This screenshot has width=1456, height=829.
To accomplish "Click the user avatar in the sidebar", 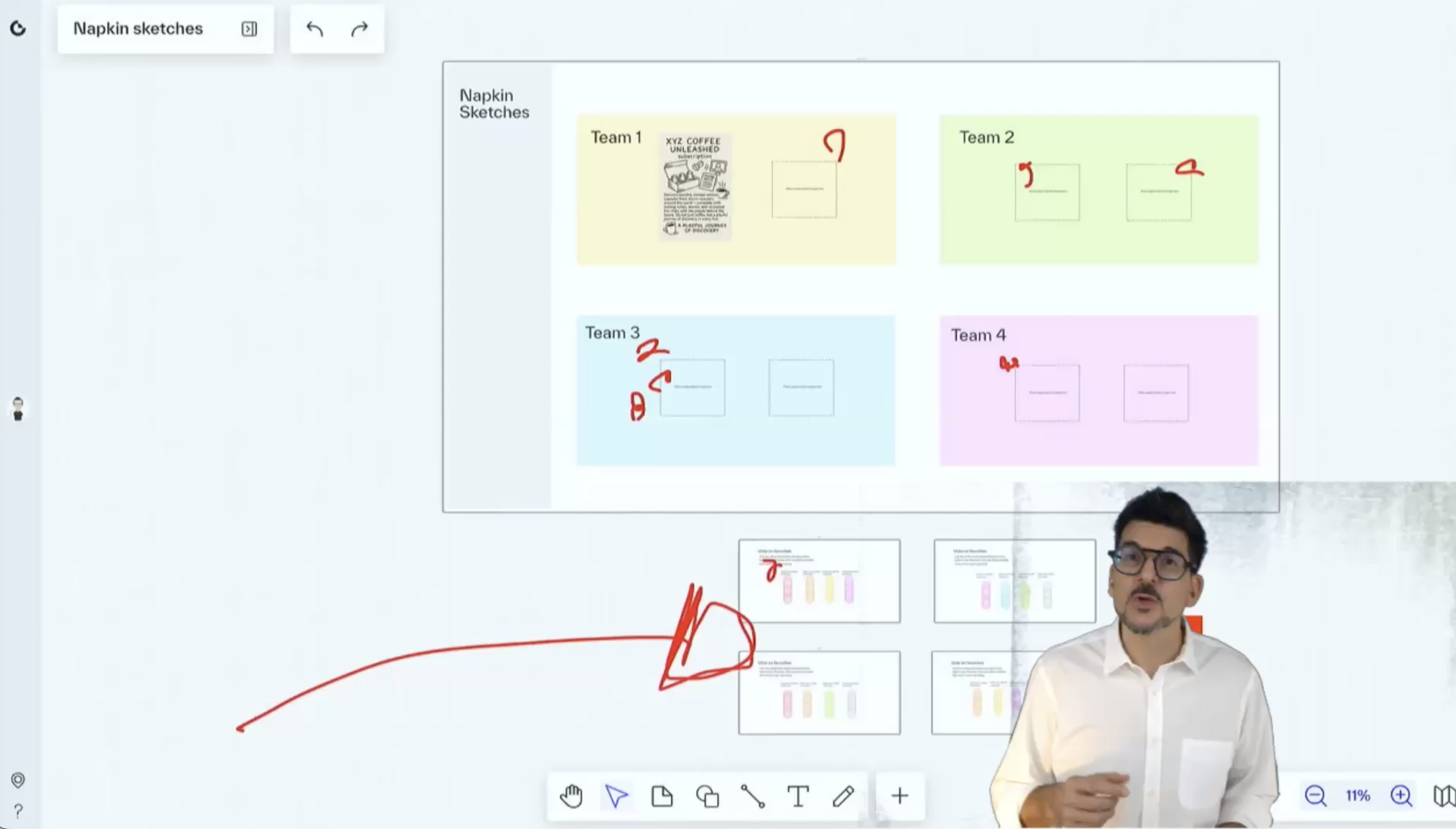I will tap(18, 409).
